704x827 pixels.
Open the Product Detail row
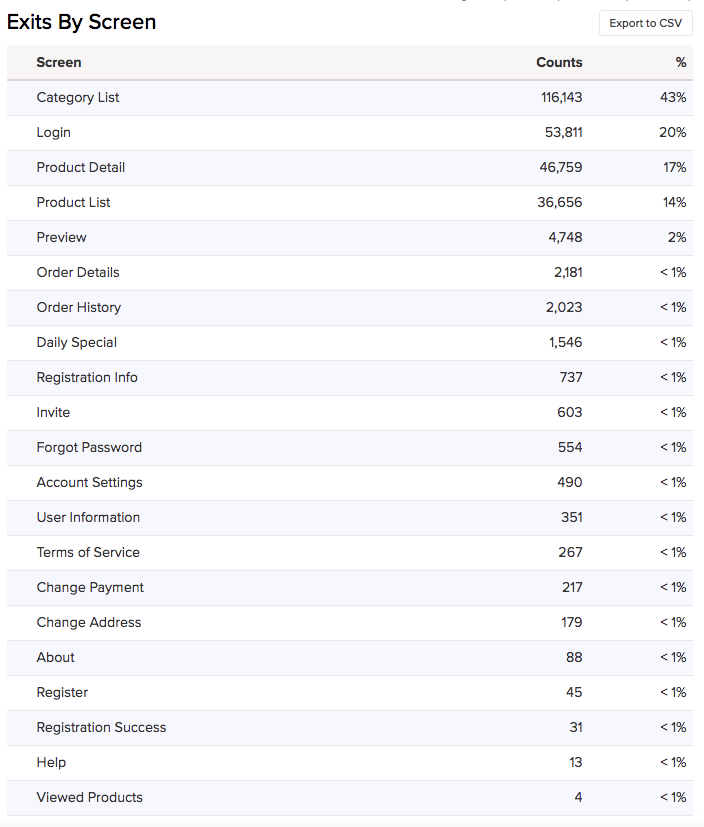[x=81, y=167]
